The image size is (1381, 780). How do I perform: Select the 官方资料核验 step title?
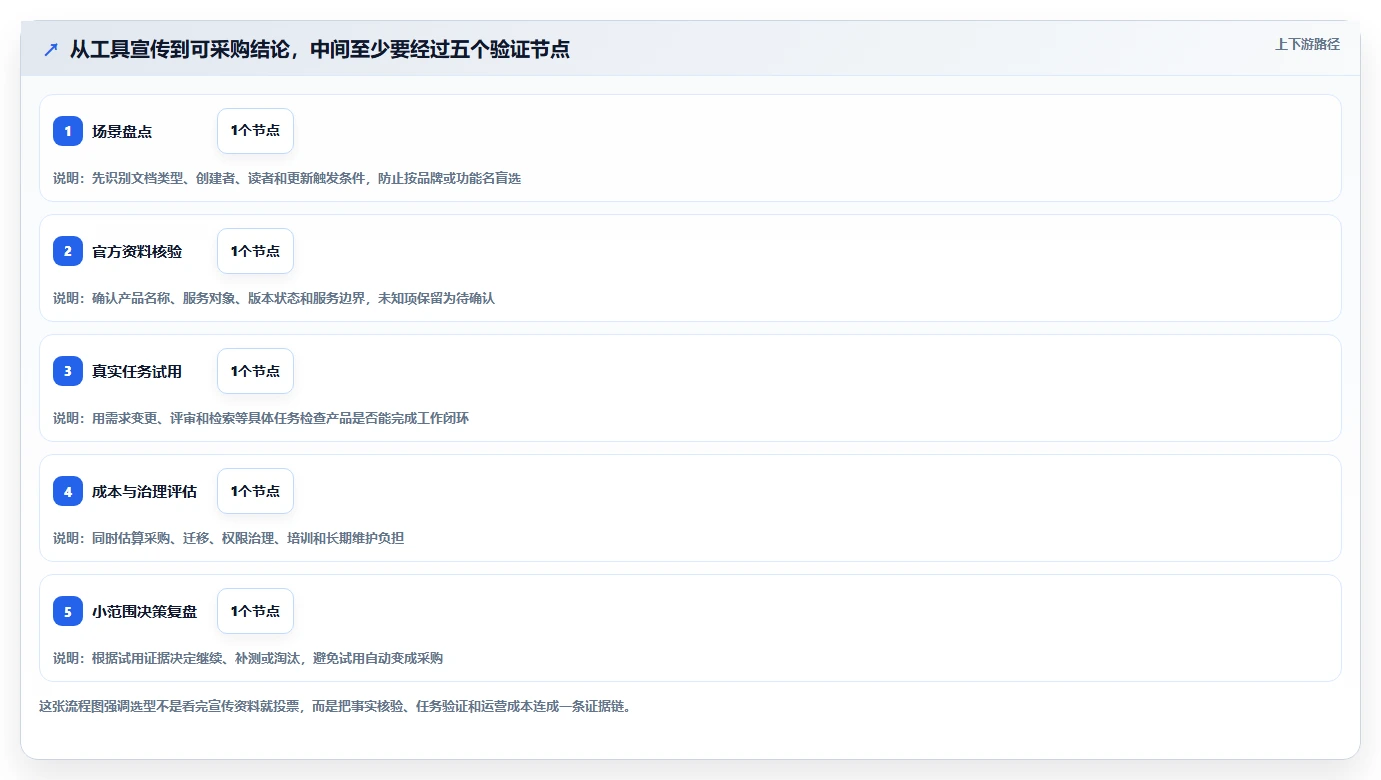tap(137, 252)
